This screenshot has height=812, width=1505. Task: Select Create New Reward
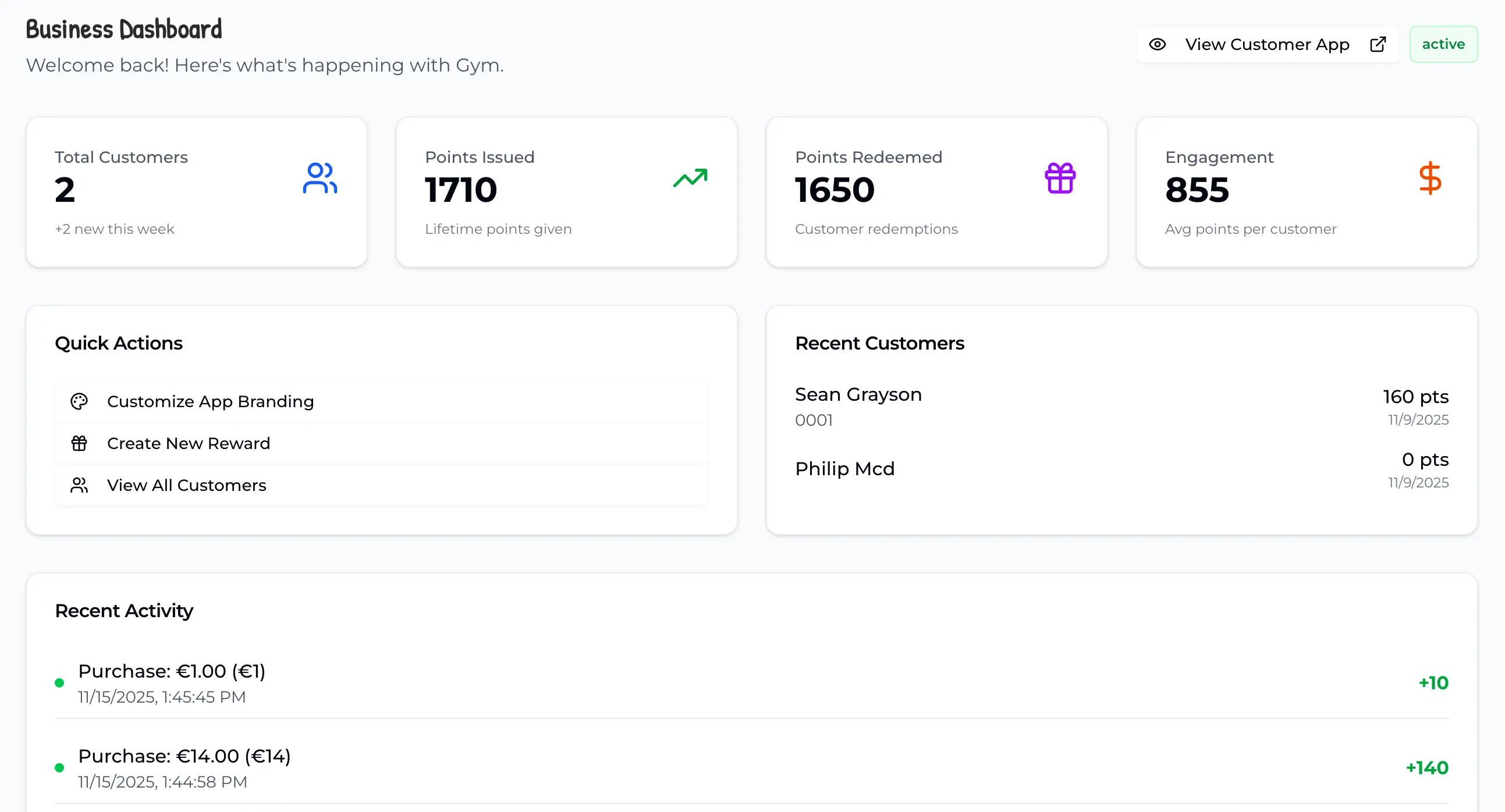382,444
